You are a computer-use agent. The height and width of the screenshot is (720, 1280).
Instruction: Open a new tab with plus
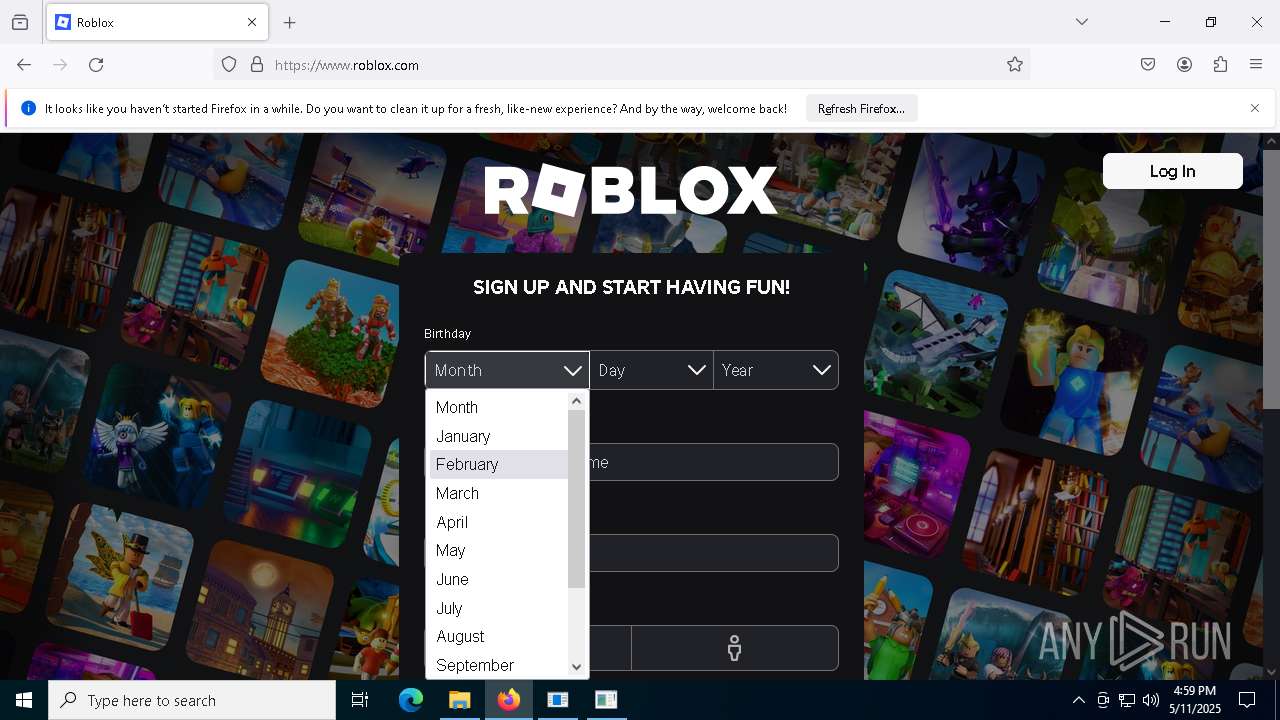coord(290,22)
